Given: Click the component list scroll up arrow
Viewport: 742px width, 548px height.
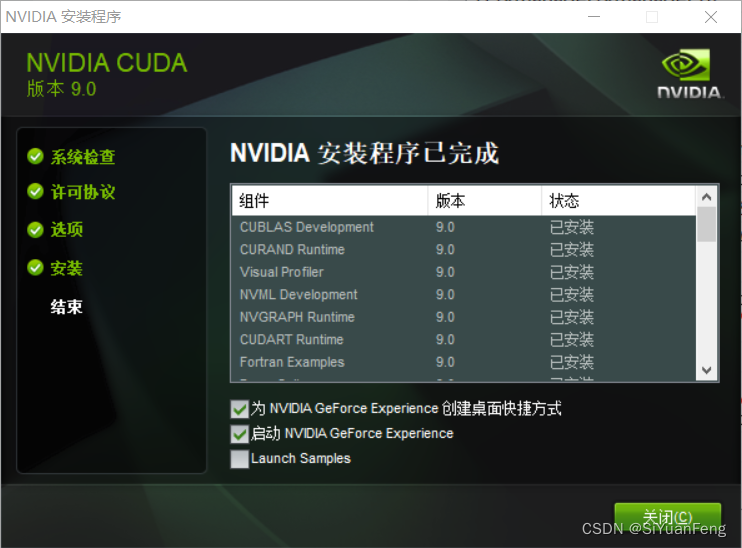Looking at the screenshot, I should [x=707, y=197].
